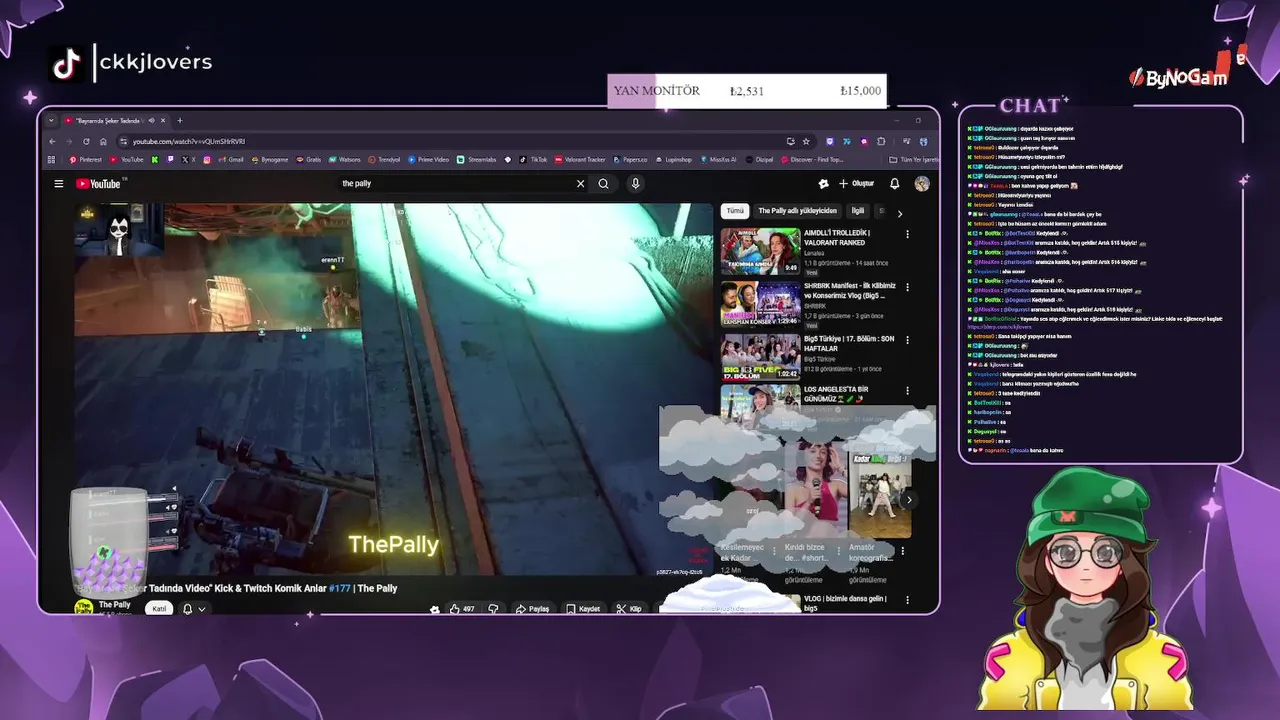Open a new browser tab with plus
1280x720 pixels.
(x=179, y=121)
